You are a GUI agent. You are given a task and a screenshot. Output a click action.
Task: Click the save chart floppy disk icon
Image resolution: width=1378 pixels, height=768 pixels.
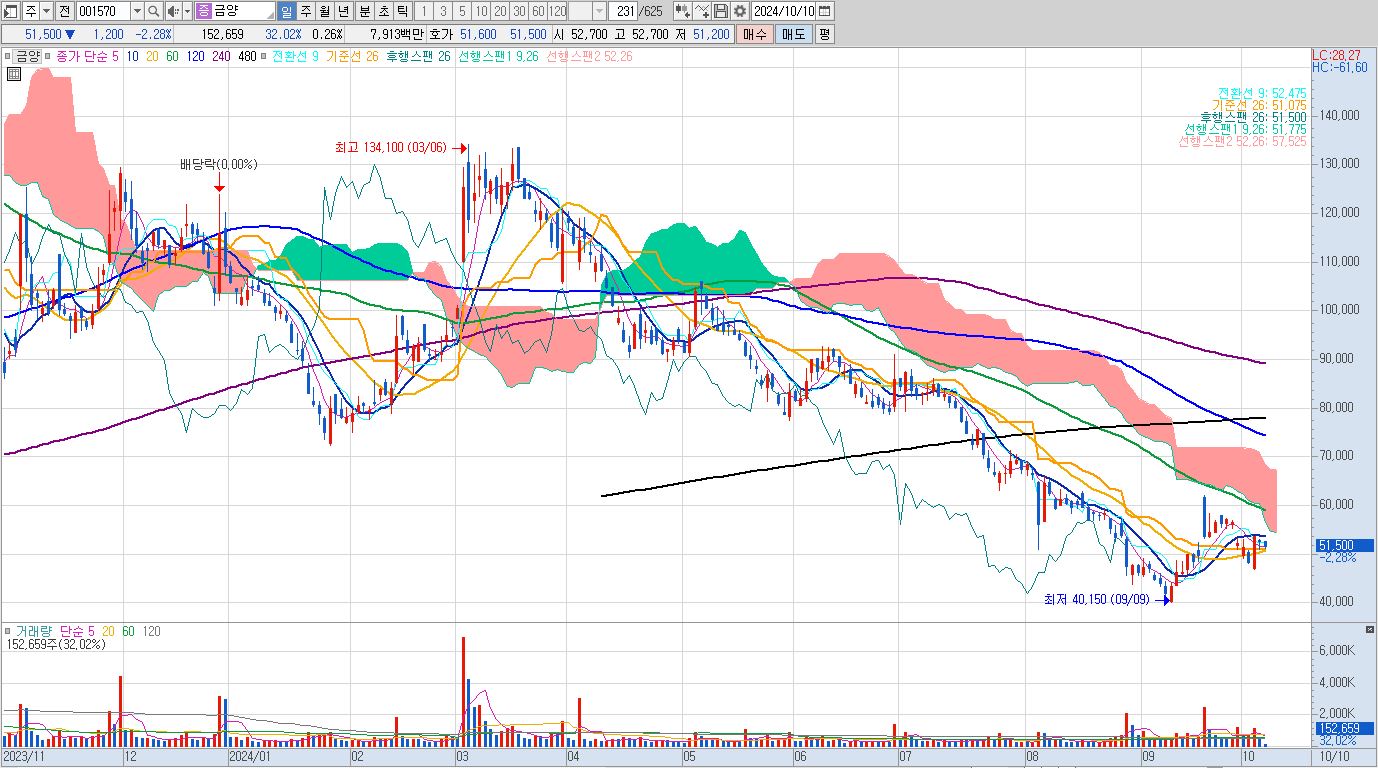tap(720, 11)
